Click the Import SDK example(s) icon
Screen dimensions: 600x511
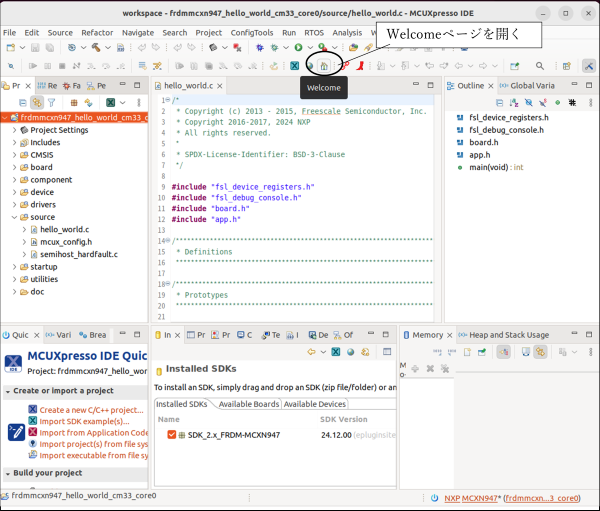[x=33, y=420]
